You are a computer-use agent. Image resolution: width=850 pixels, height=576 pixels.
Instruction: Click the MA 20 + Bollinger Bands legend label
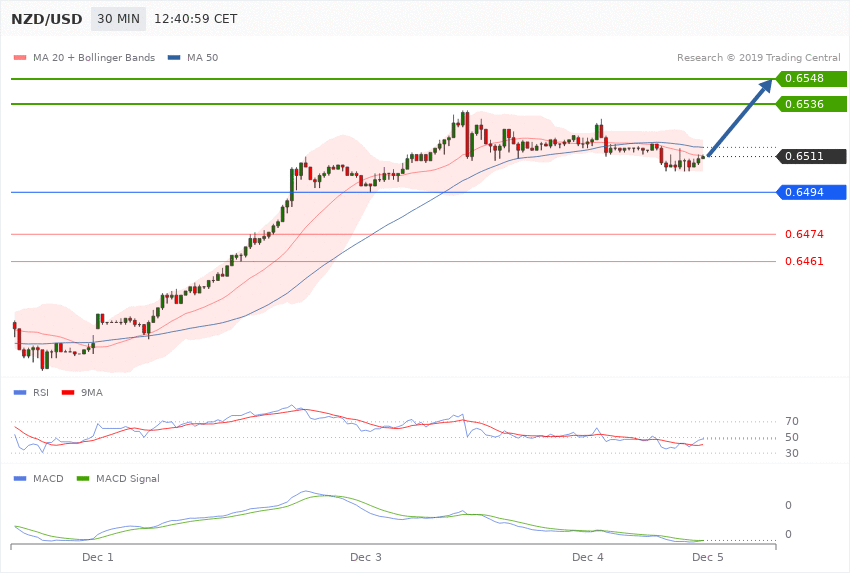click(94, 57)
